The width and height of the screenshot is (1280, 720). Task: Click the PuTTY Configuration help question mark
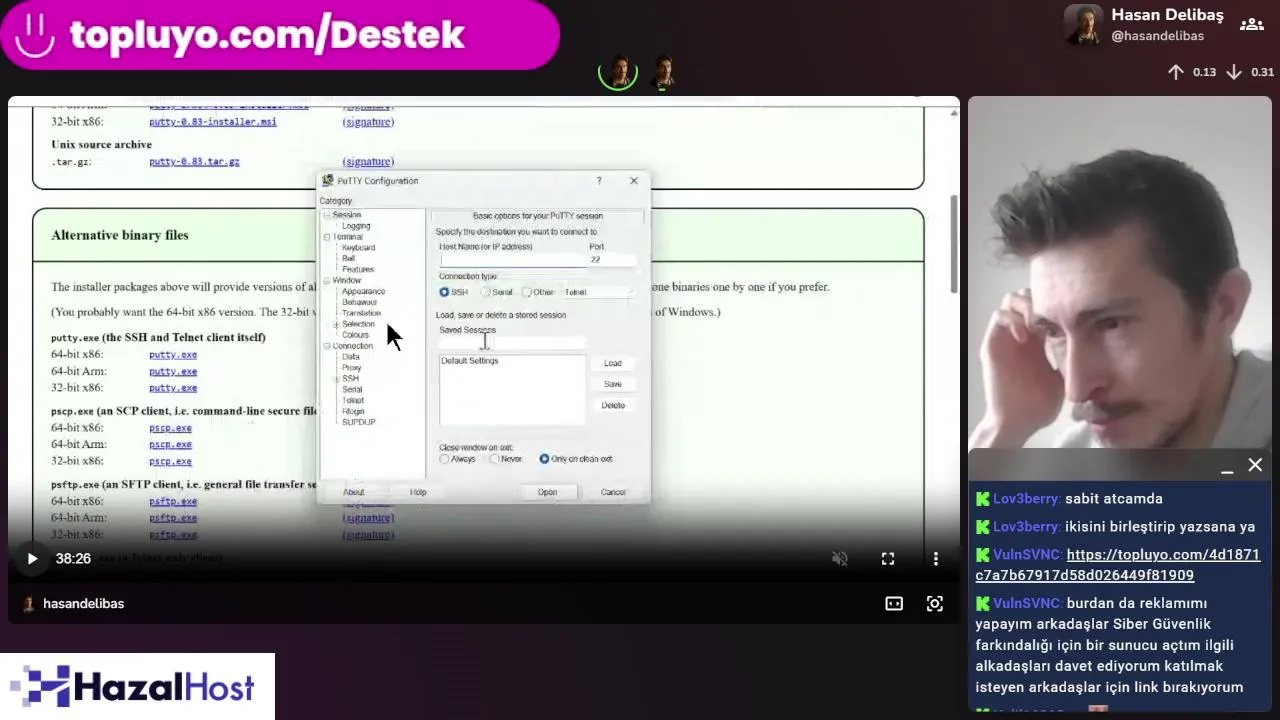point(599,181)
